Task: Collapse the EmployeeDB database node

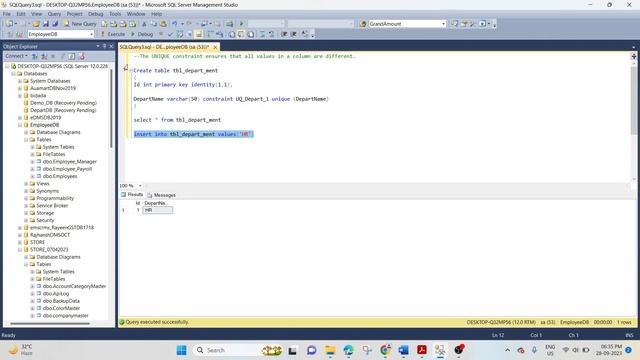Action: pos(20,125)
